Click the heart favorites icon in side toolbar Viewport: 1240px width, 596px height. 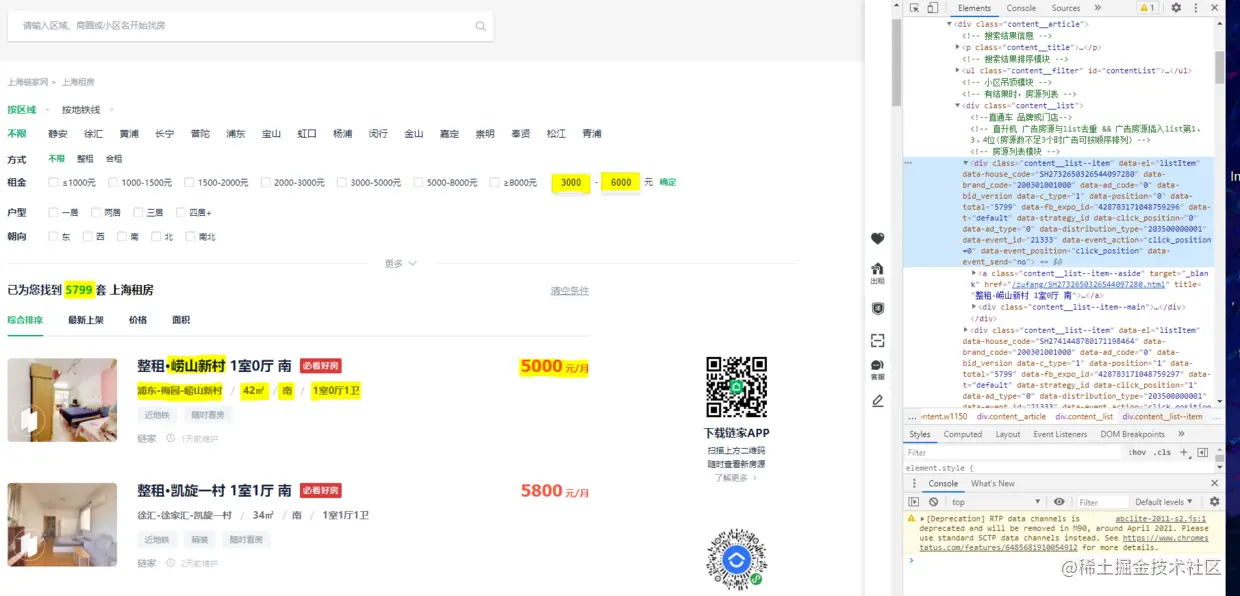877,238
